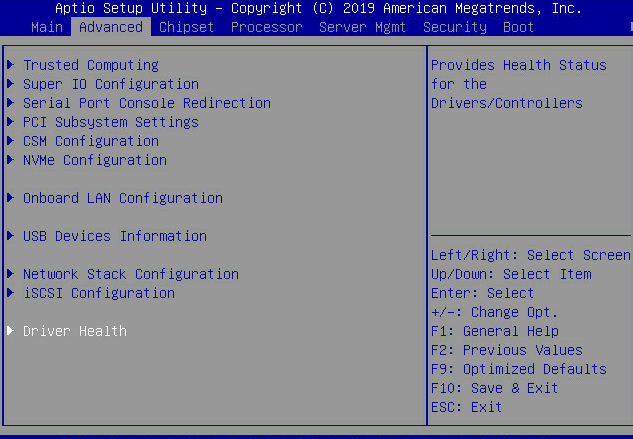This screenshot has width=633, height=439.
Task: Select USB Devices Information
Action: click(114, 236)
